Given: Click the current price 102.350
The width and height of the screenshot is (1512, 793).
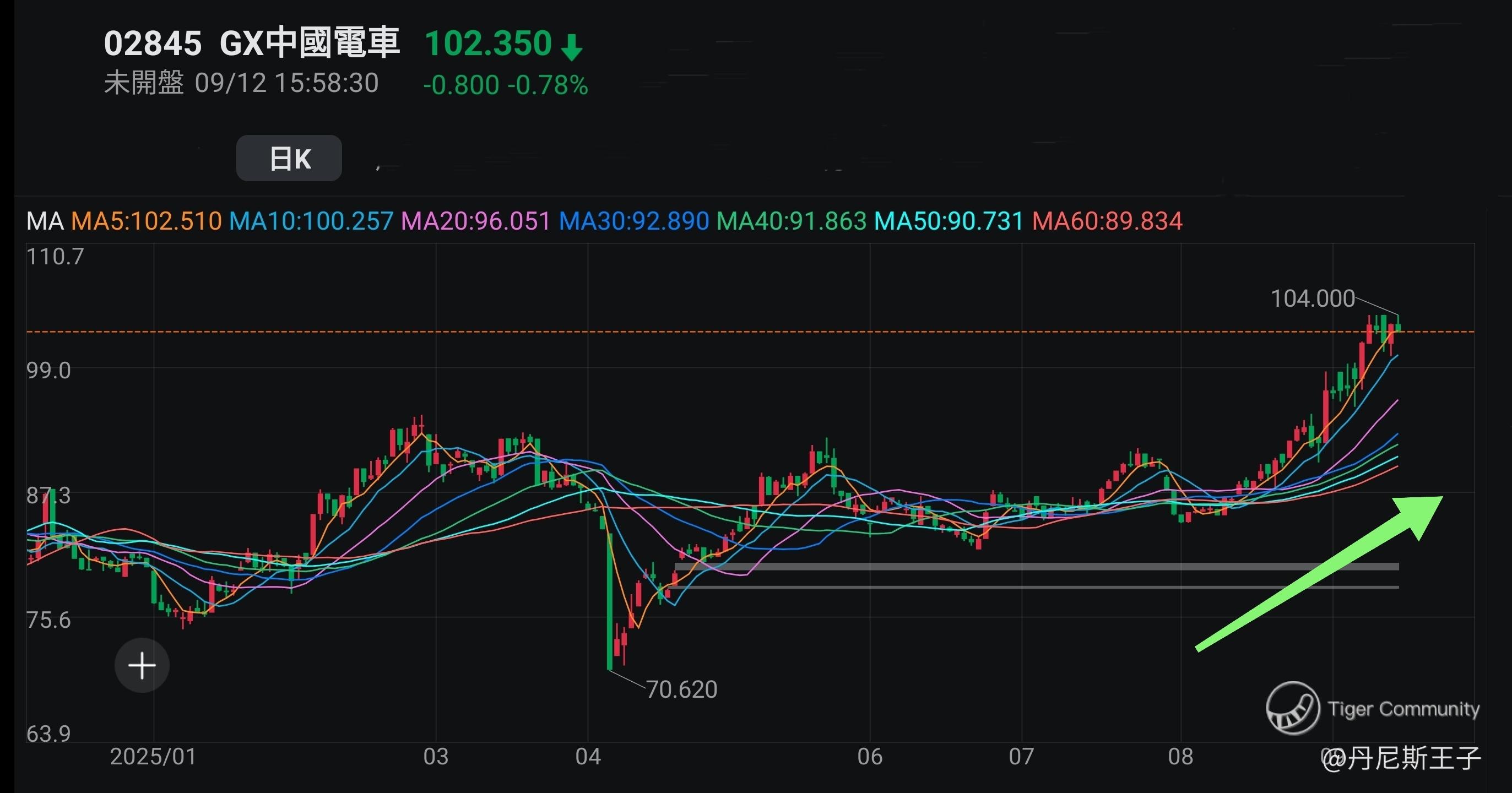Looking at the screenshot, I should pos(488,44).
